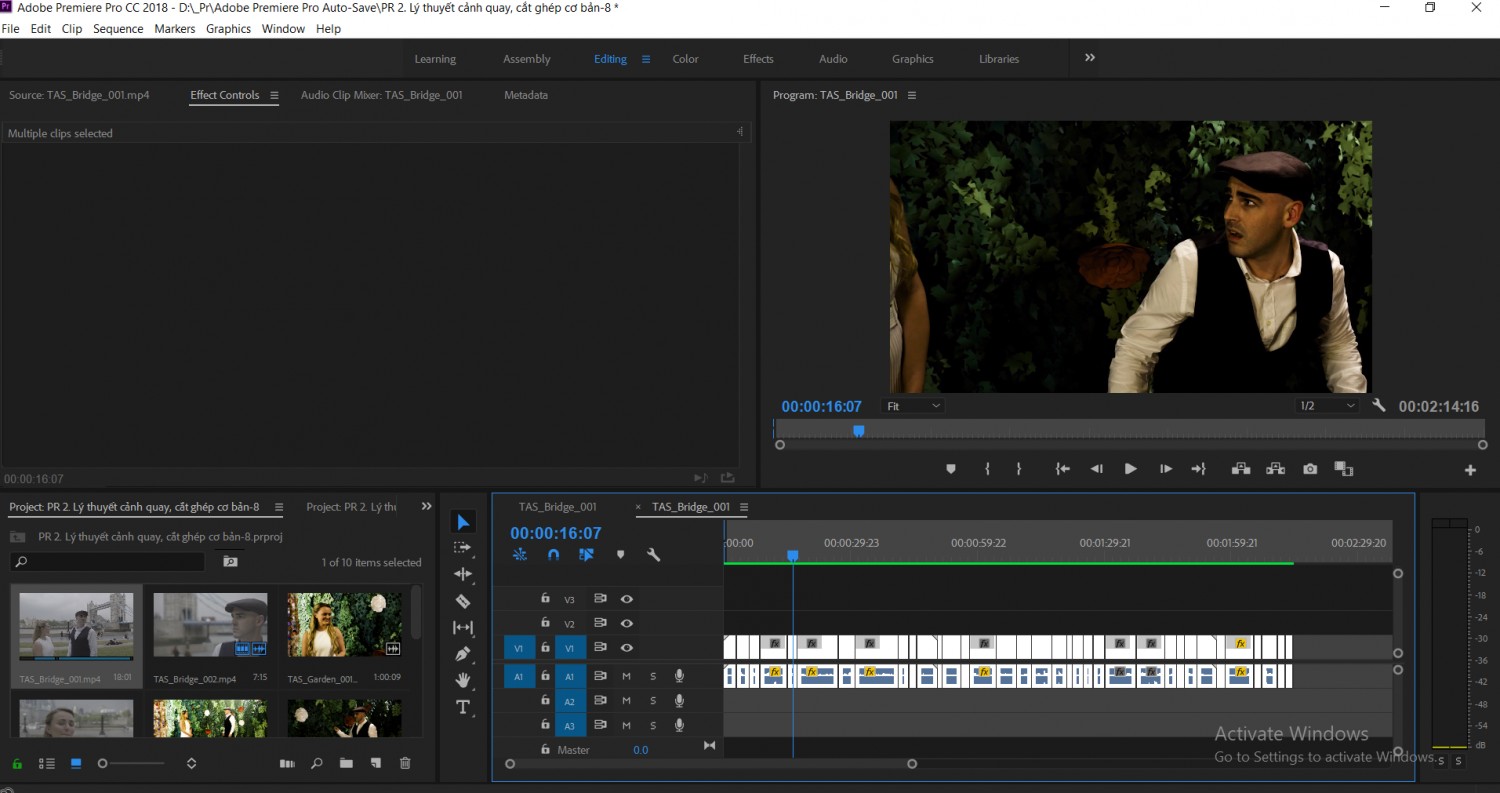Switch to Color workspace
The image size is (1500, 793).
pos(685,59)
